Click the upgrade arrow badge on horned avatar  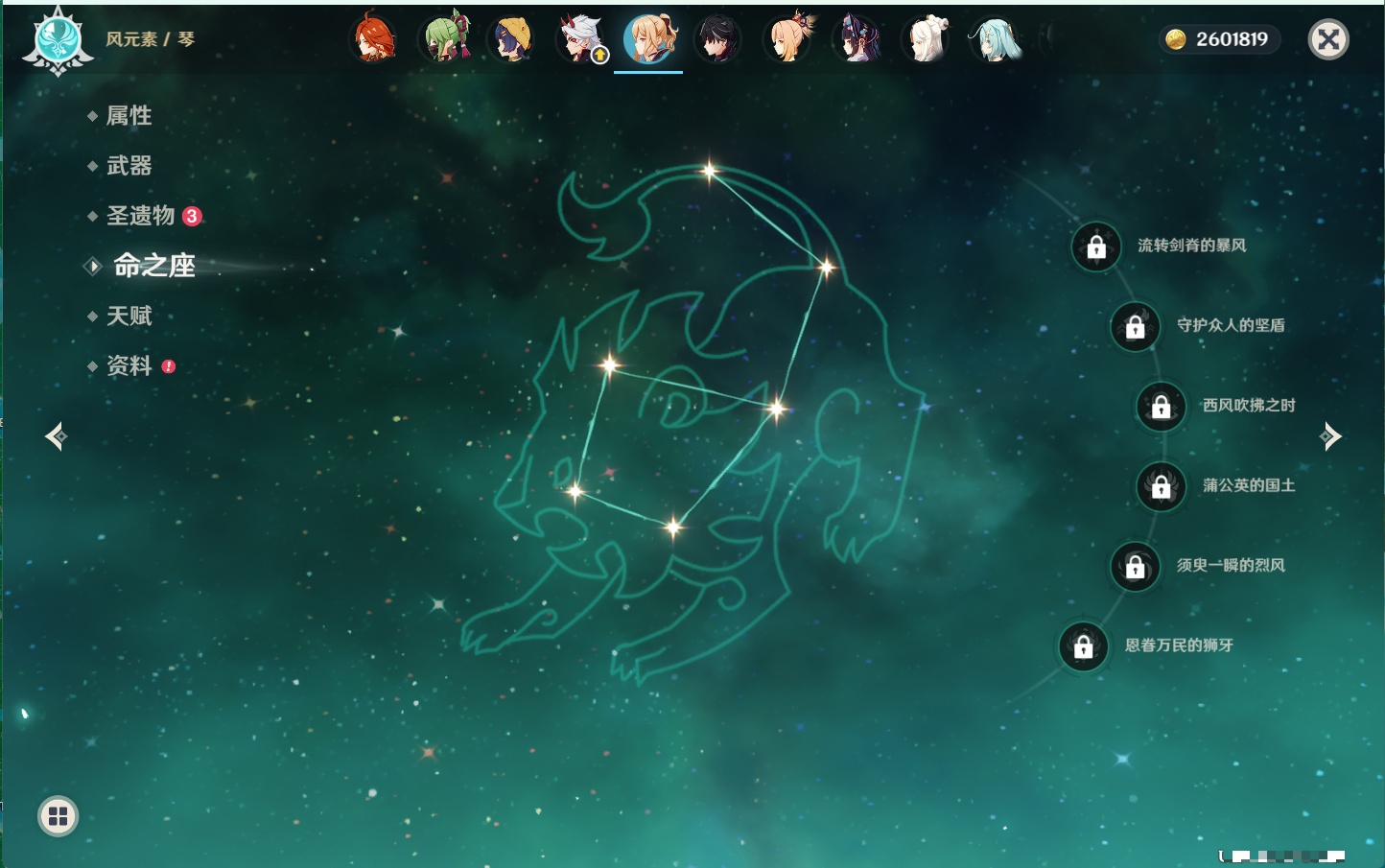(600, 56)
